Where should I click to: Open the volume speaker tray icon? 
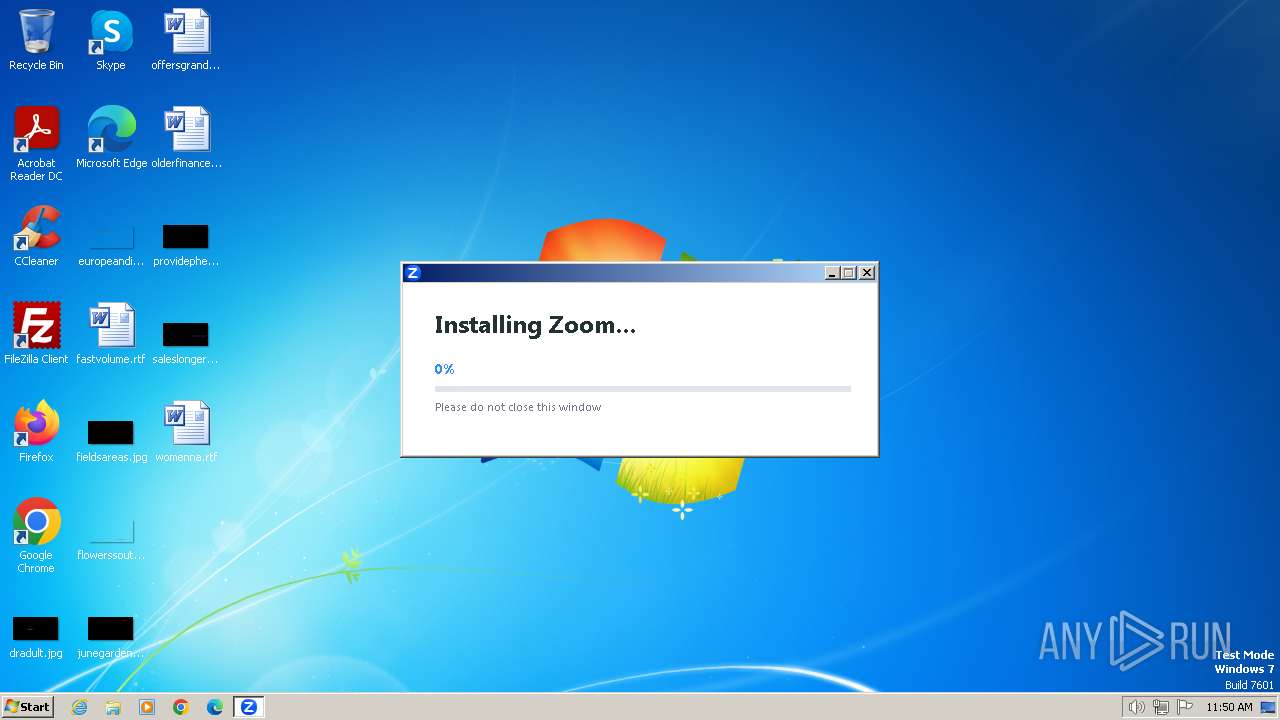[1136, 707]
